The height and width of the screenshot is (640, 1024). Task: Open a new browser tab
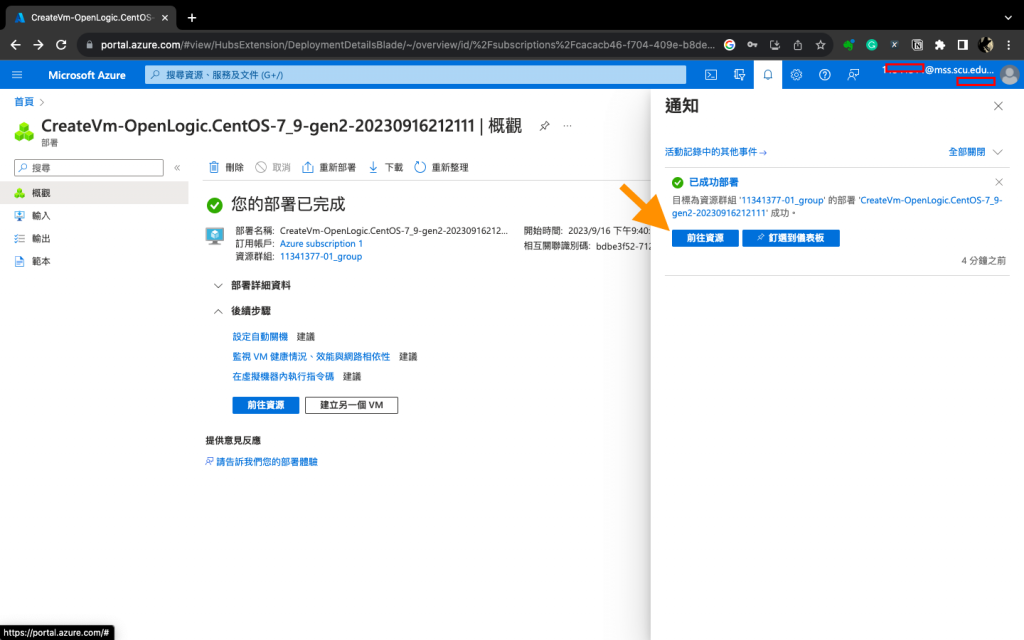click(191, 18)
